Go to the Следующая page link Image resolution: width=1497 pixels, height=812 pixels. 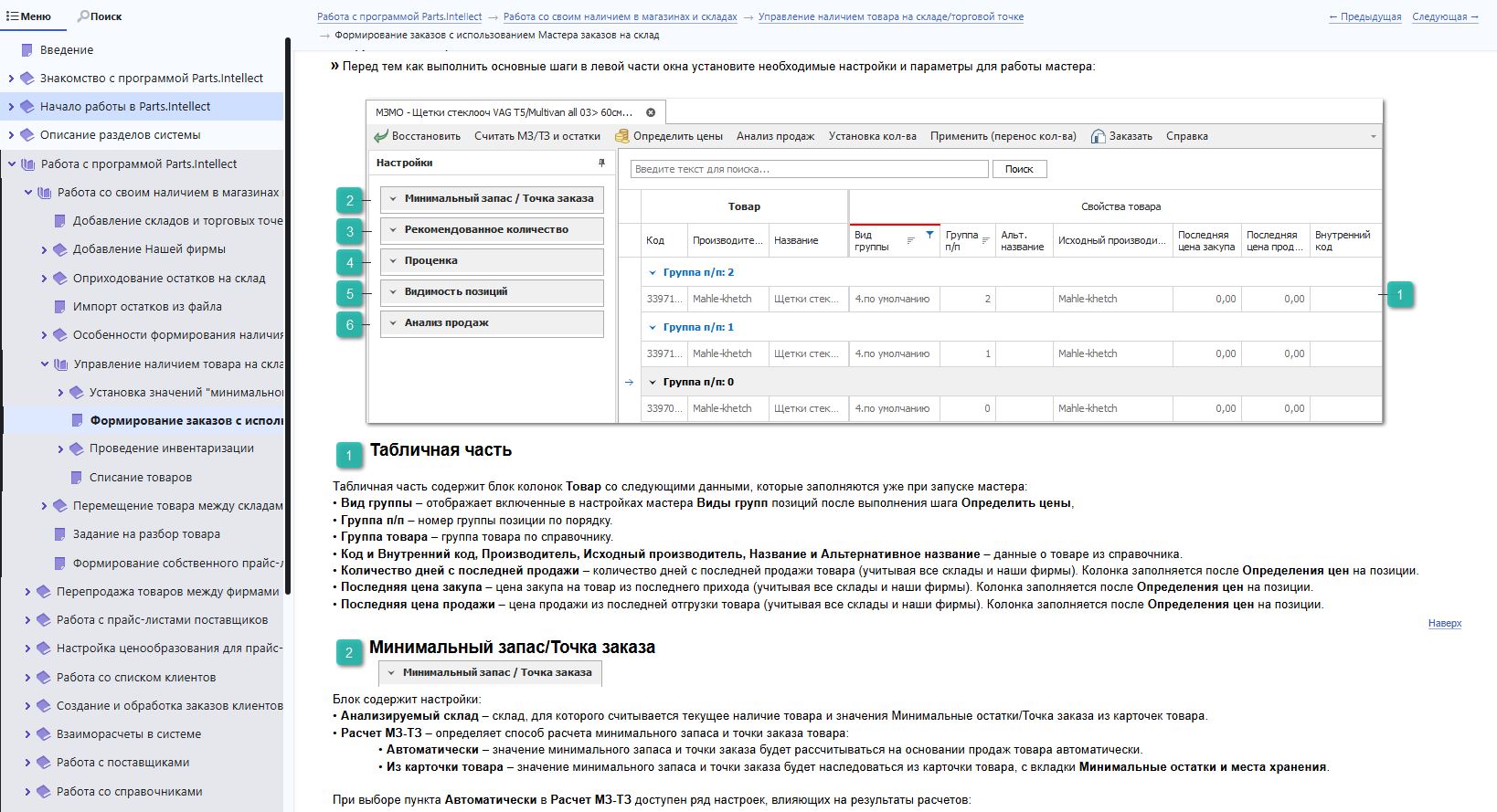click(x=1444, y=17)
